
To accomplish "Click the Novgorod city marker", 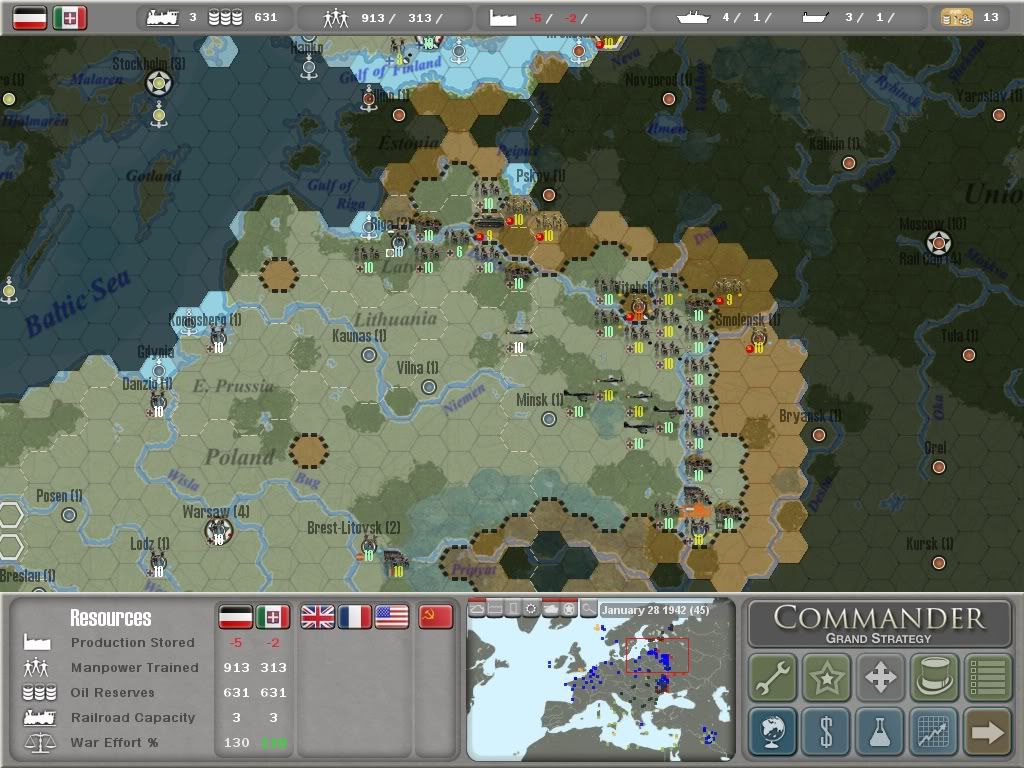I will 669,99.
